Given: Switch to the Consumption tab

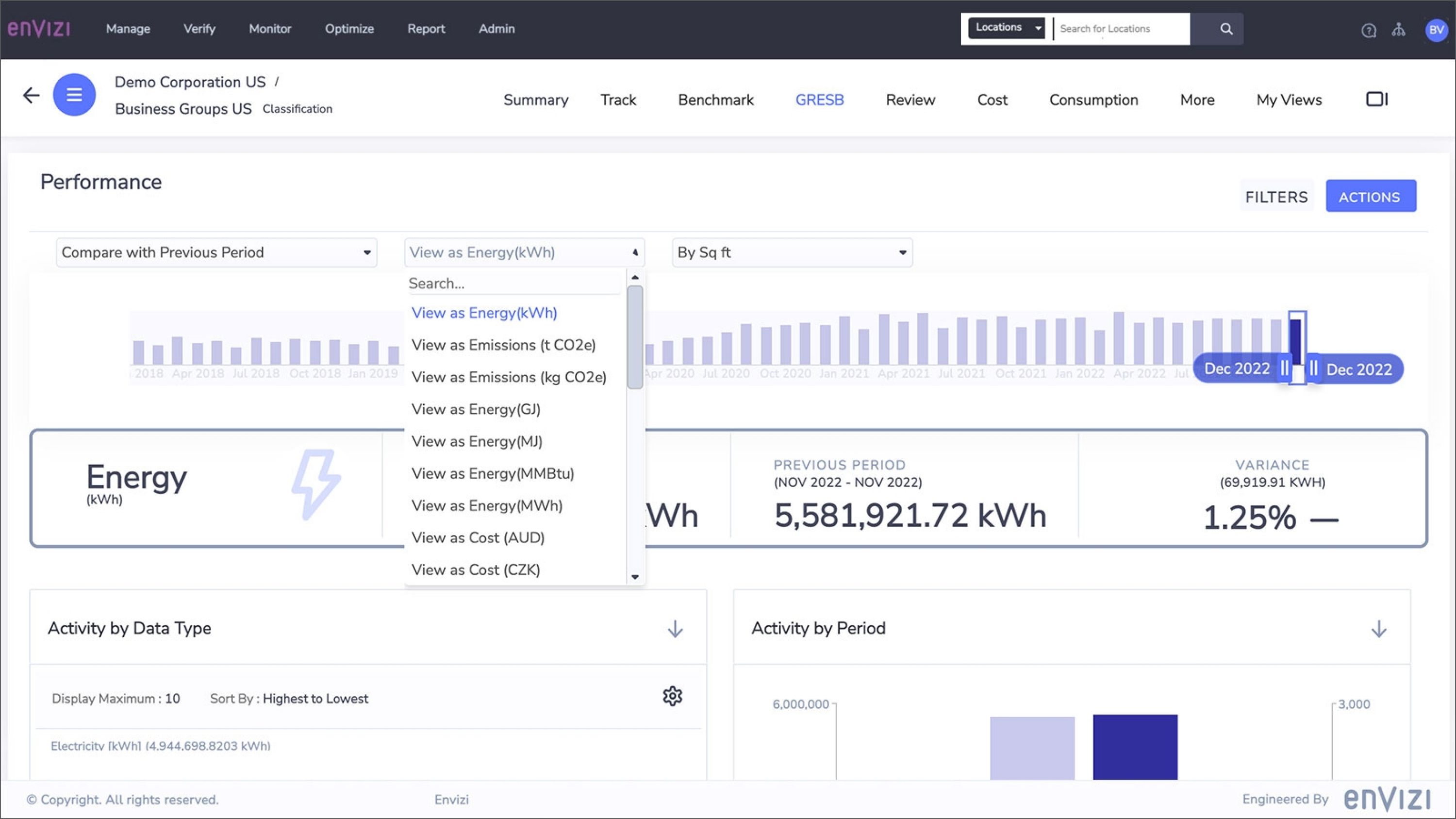Looking at the screenshot, I should 1093,100.
